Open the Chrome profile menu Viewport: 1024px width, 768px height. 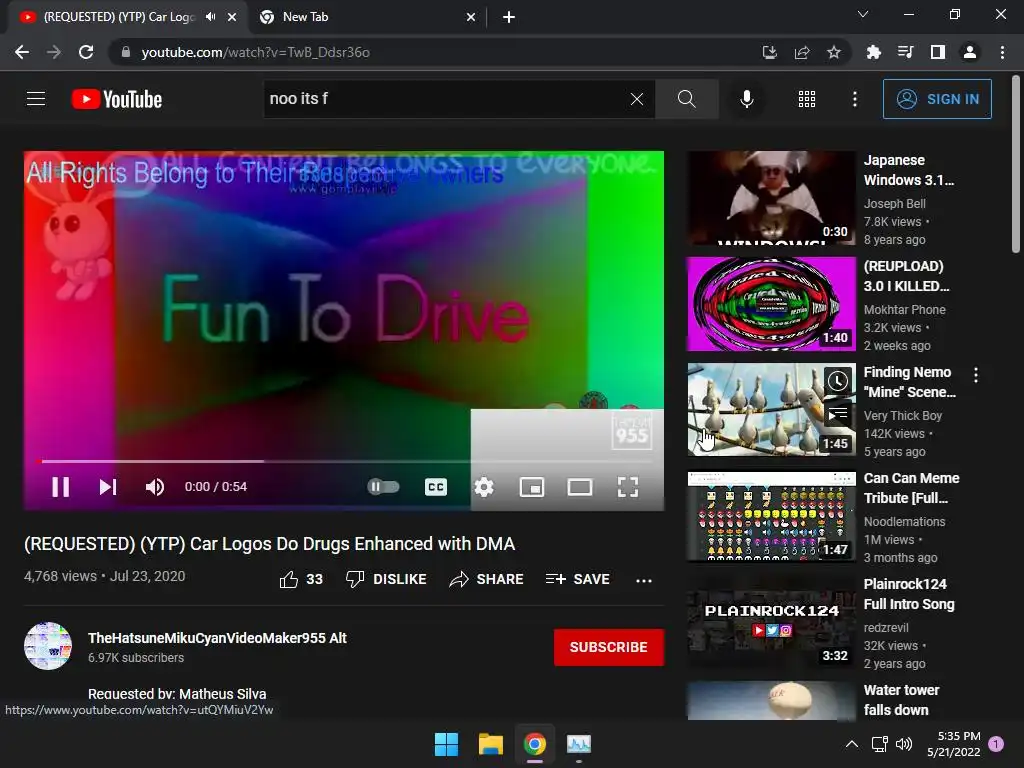pyautogui.click(x=970, y=52)
